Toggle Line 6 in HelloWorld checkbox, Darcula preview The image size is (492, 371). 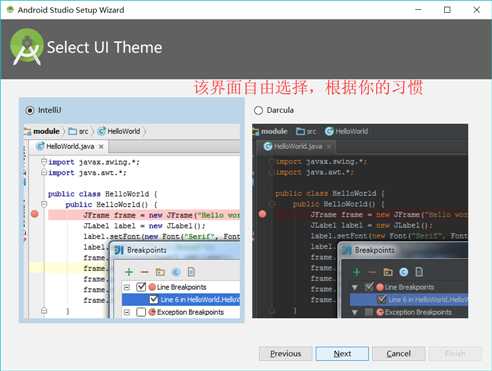pyautogui.click(x=382, y=299)
